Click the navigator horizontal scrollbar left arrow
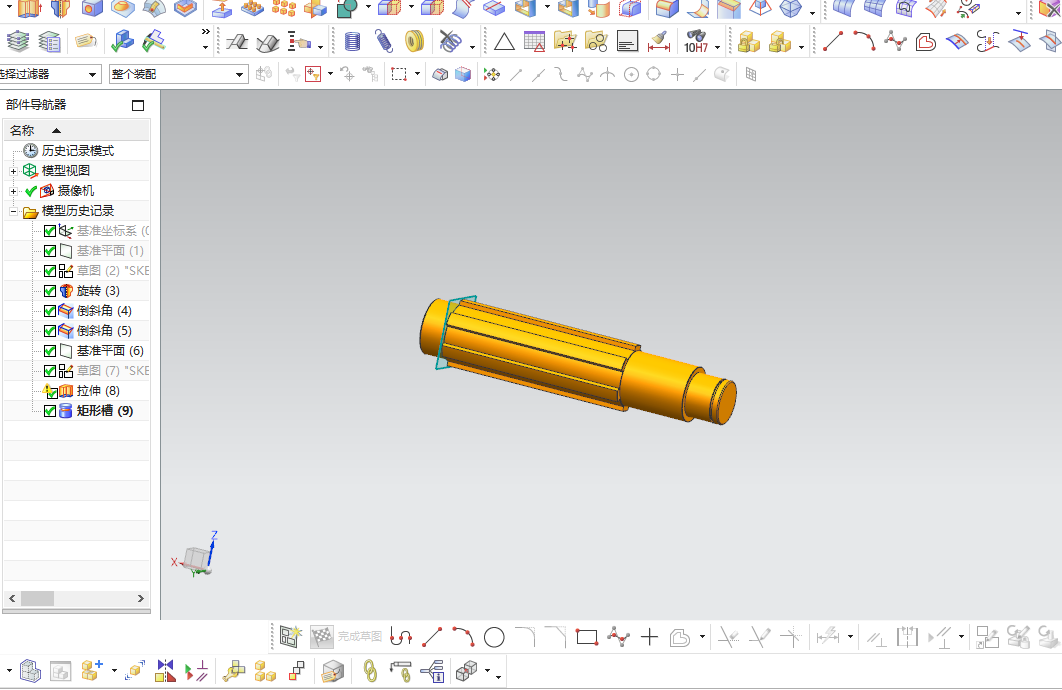The width and height of the screenshot is (1062, 690). pos(12,599)
